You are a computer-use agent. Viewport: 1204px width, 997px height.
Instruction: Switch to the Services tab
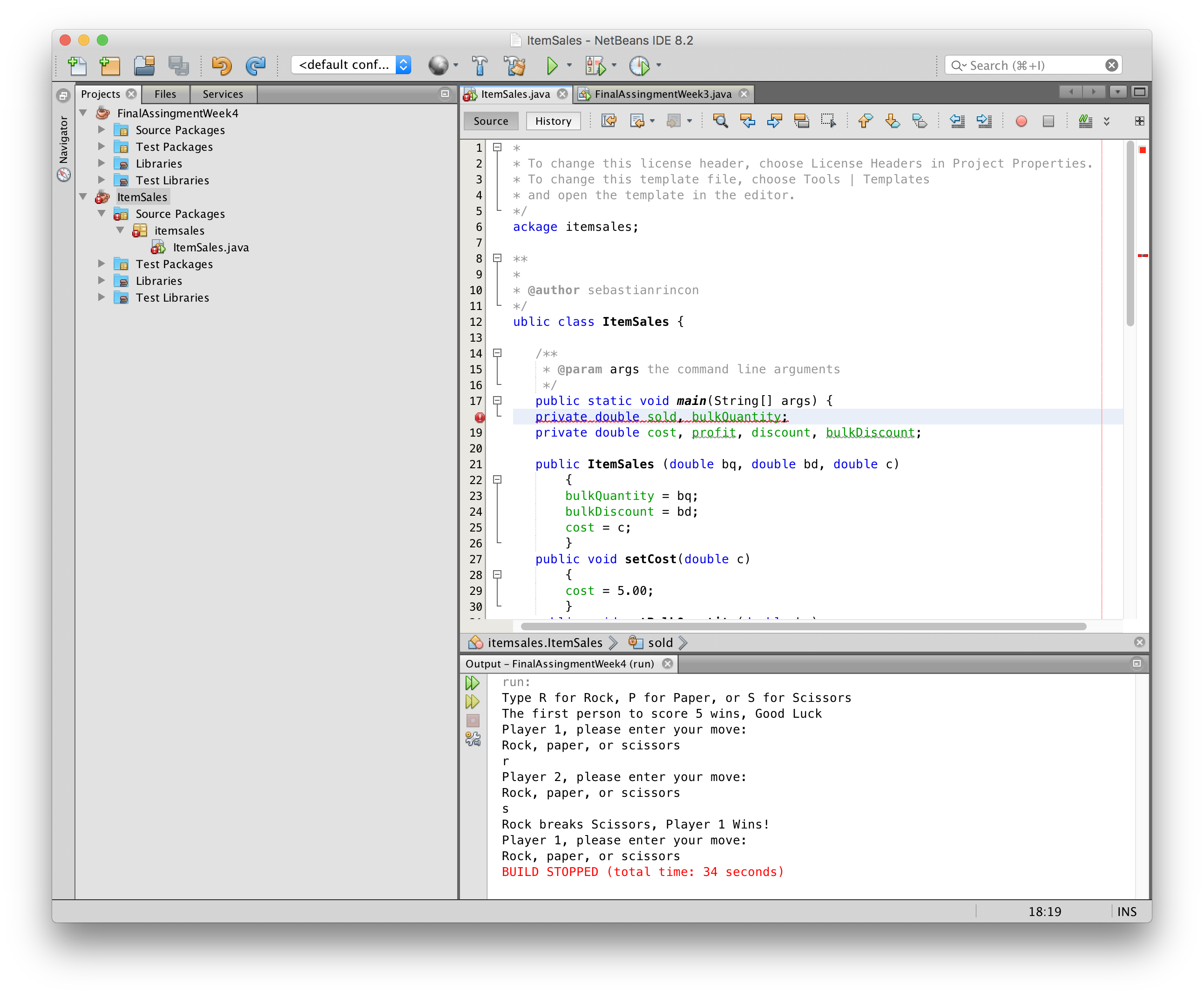coord(223,94)
